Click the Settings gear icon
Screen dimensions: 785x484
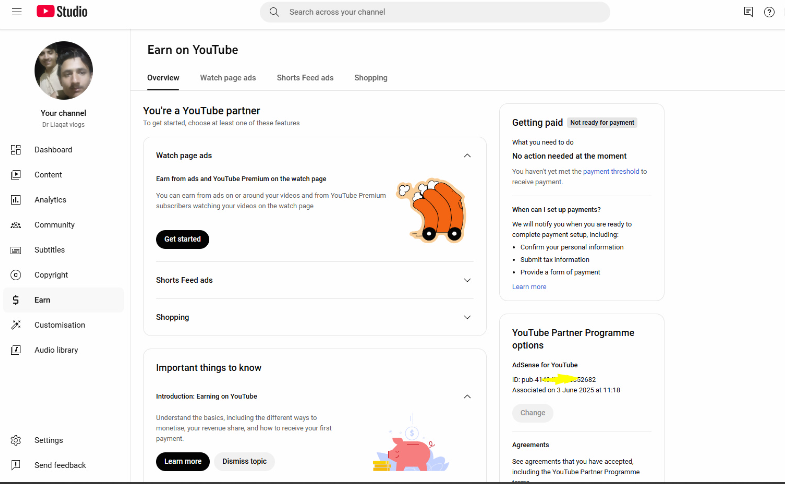(16, 440)
